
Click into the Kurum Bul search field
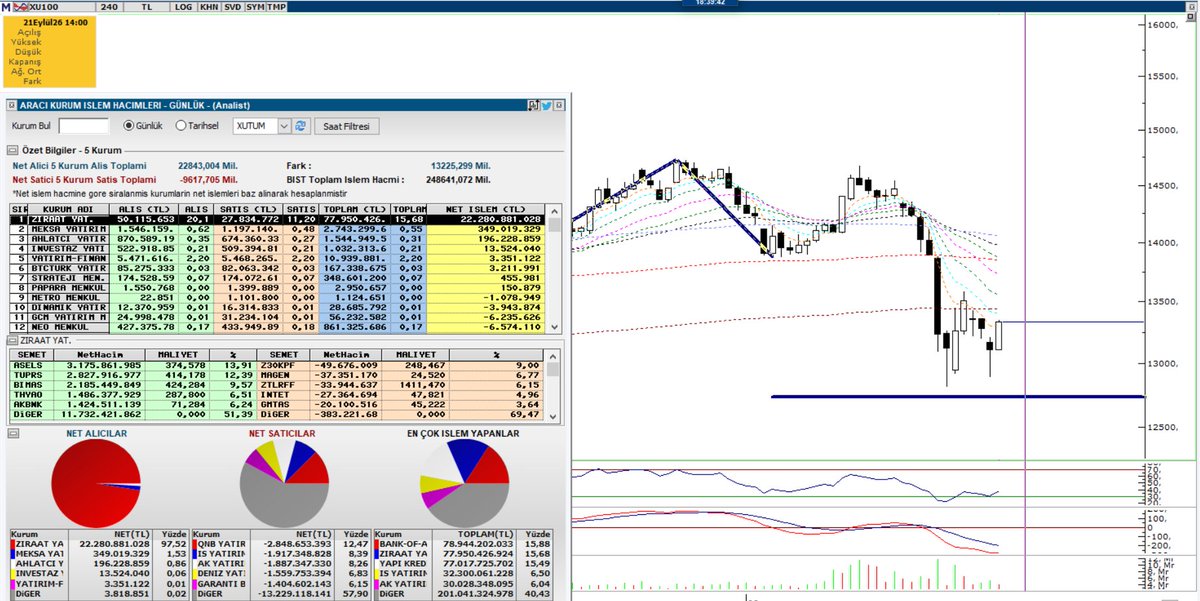84,126
